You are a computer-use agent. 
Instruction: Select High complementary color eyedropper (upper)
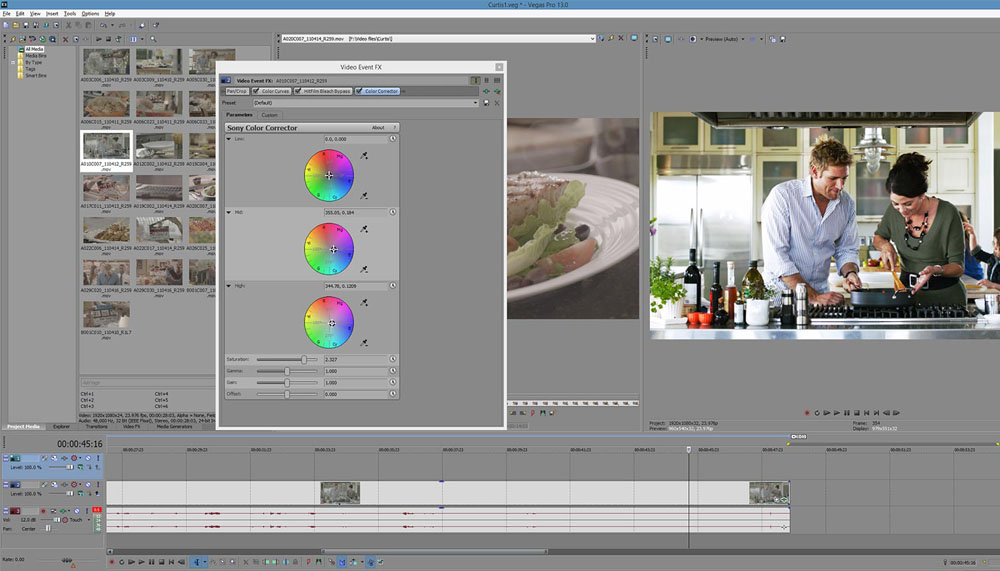click(x=364, y=302)
